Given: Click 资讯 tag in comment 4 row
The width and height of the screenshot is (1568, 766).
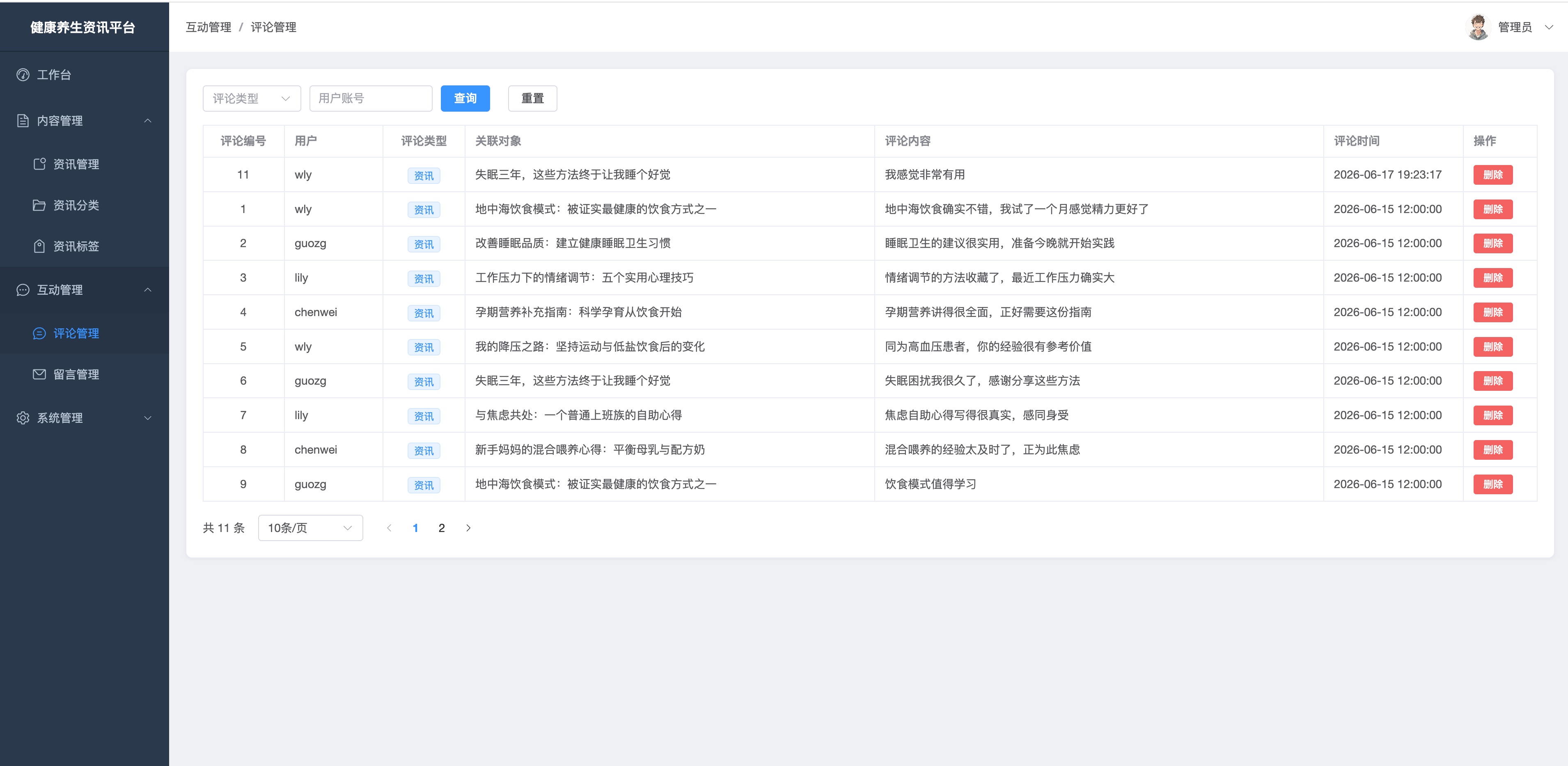Looking at the screenshot, I should tap(424, 313).
